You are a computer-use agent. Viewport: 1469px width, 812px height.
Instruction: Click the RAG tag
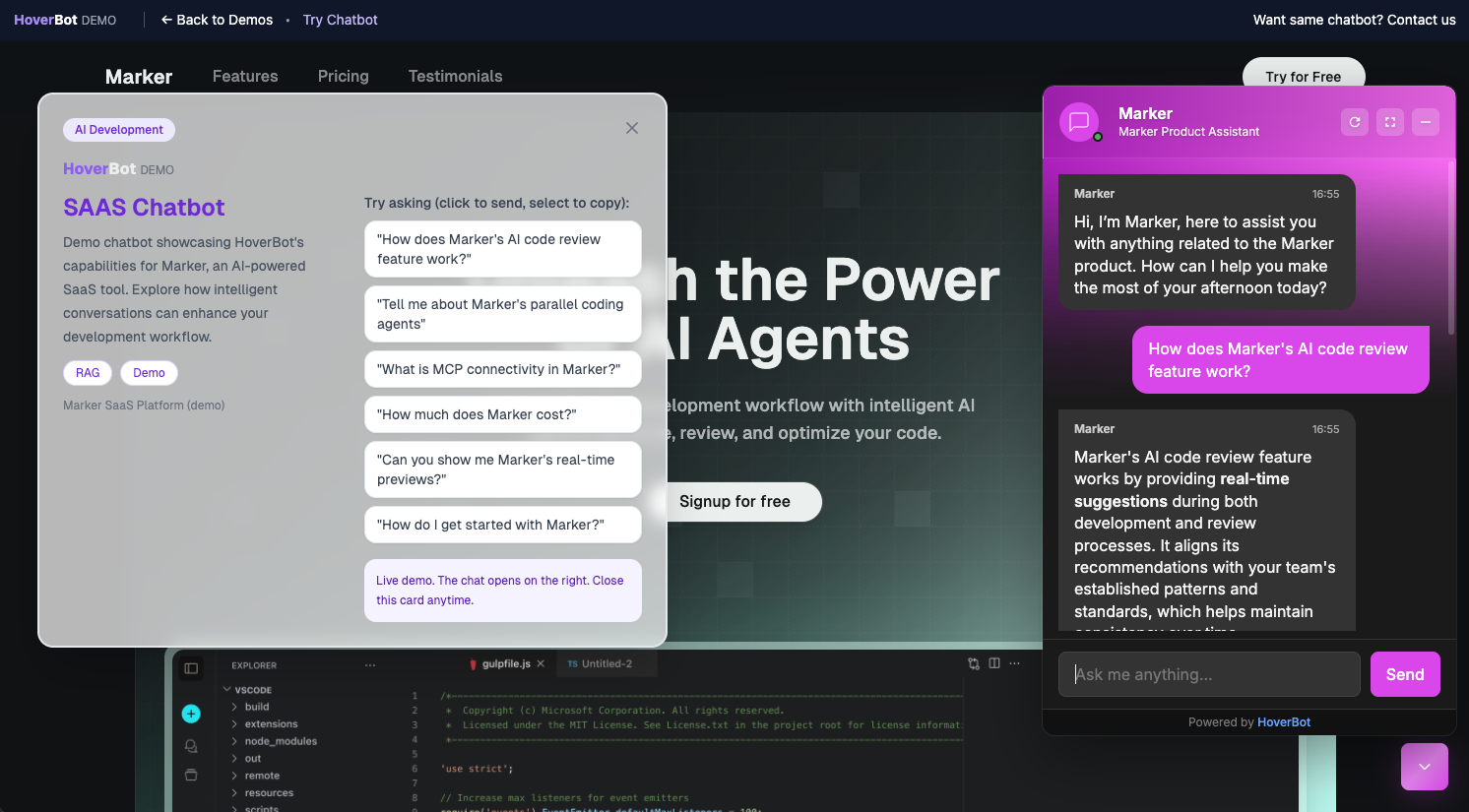coord(88,373)
